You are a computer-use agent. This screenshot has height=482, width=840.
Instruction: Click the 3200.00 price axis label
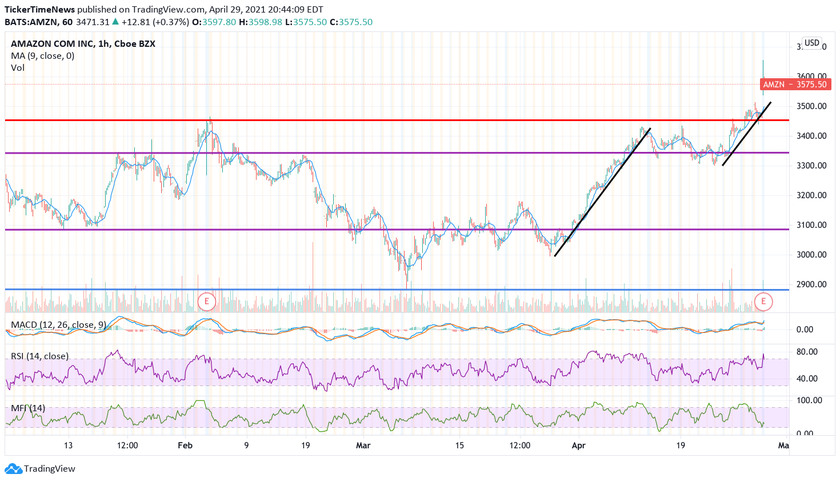pyautogui.click(x=811, y=195)
